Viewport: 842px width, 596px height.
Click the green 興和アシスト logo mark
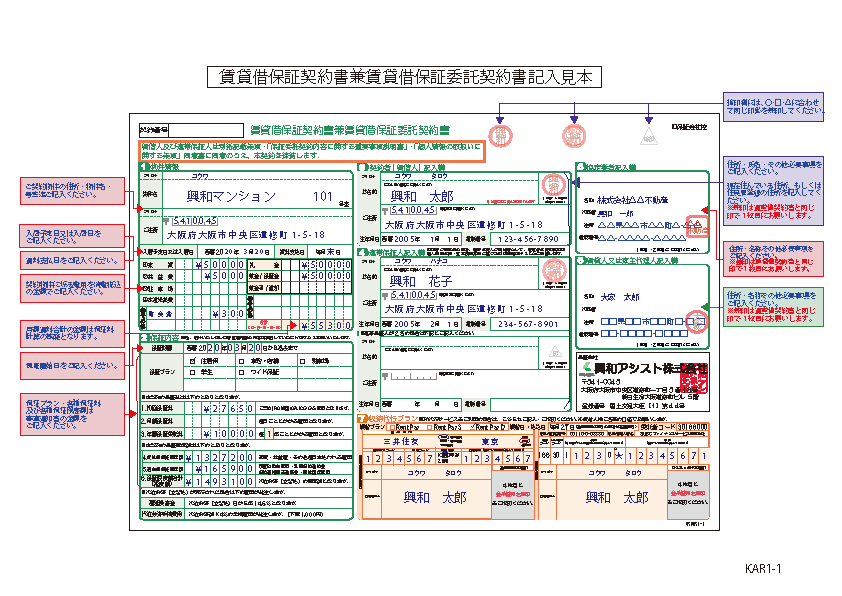click(x=587, y=367)
